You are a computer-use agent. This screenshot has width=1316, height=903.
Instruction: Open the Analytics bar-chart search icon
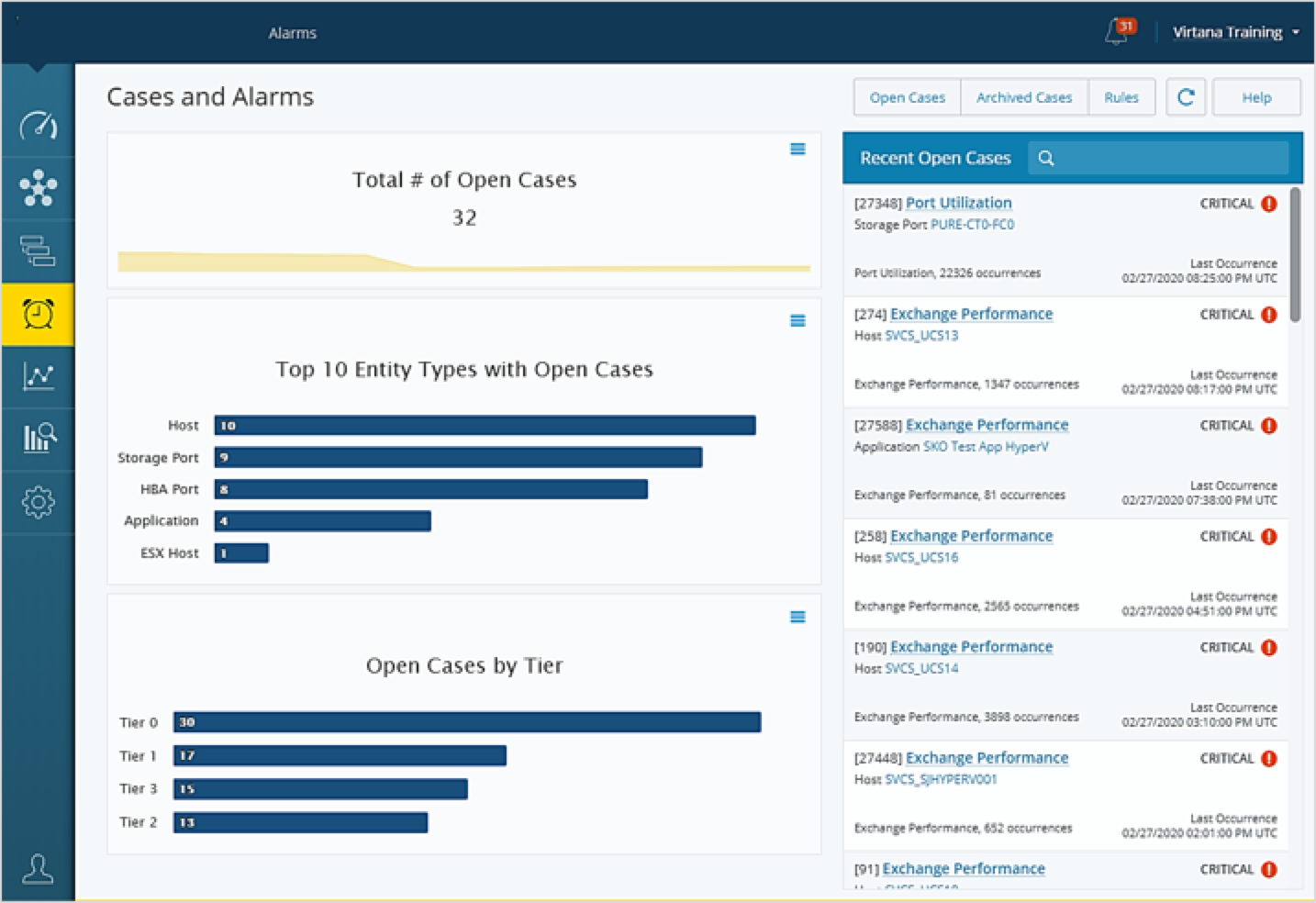point(38,438)
